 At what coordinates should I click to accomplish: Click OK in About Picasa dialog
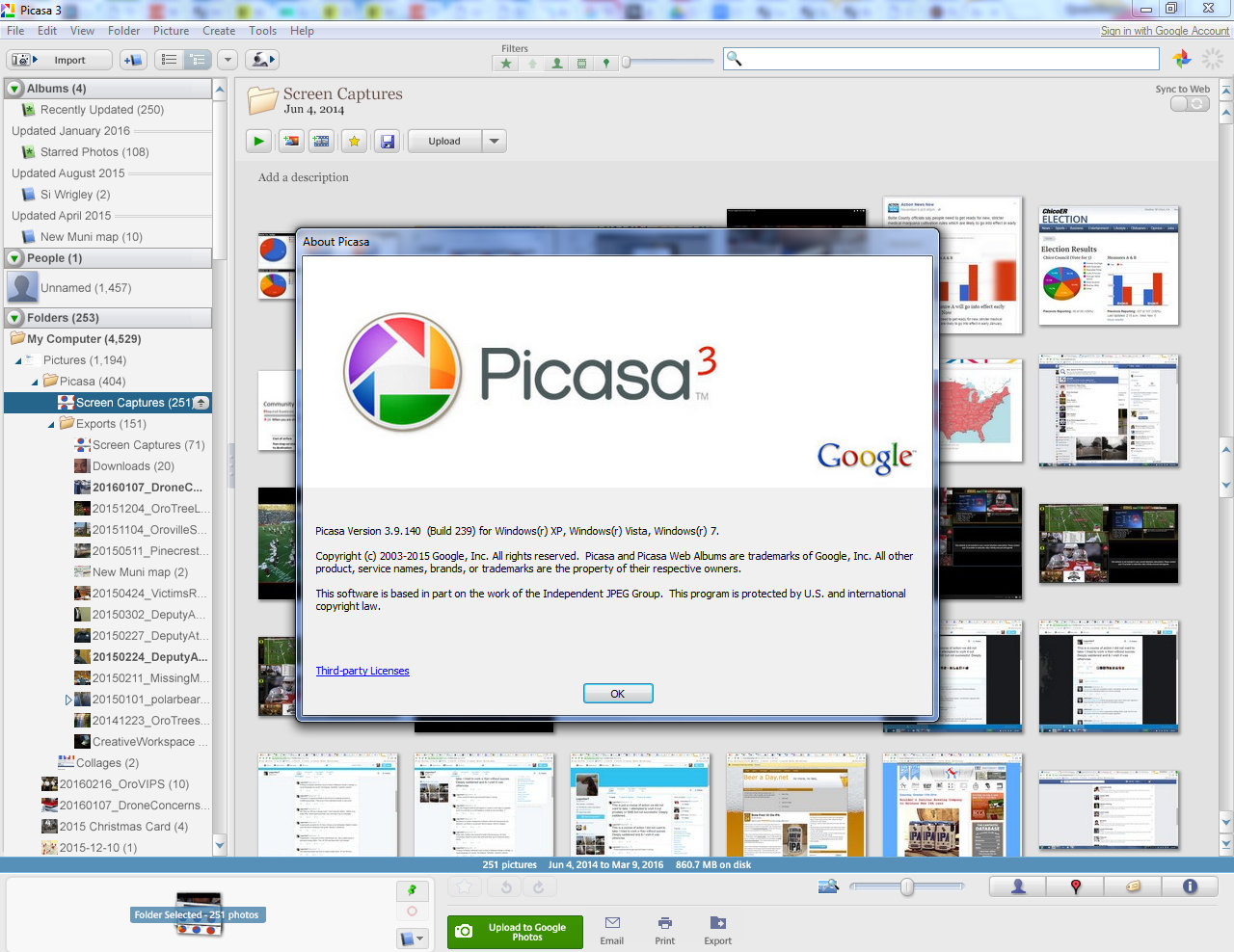pyautogui.click(x=618, y=694)
